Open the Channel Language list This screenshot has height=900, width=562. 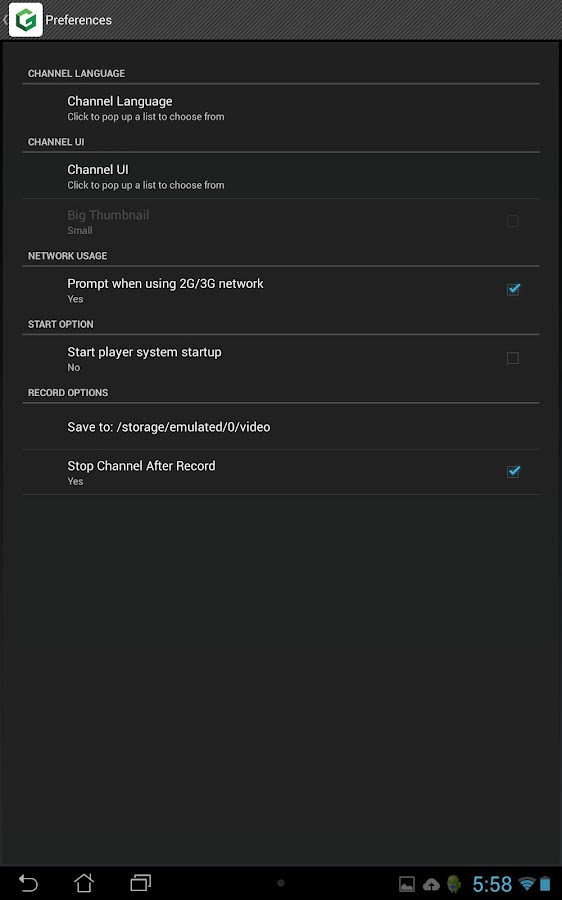(x=281, y=108)
